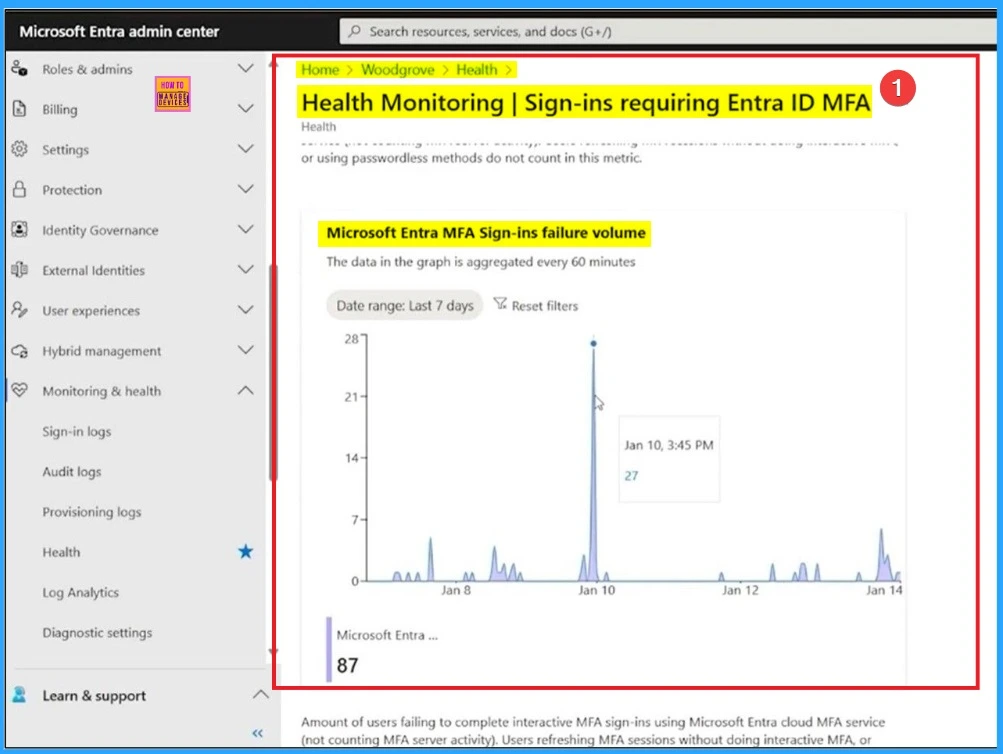This screenshot has height=754, width=1003.
Task: Click the External Identities icon
Action: [x=19, y=270]
